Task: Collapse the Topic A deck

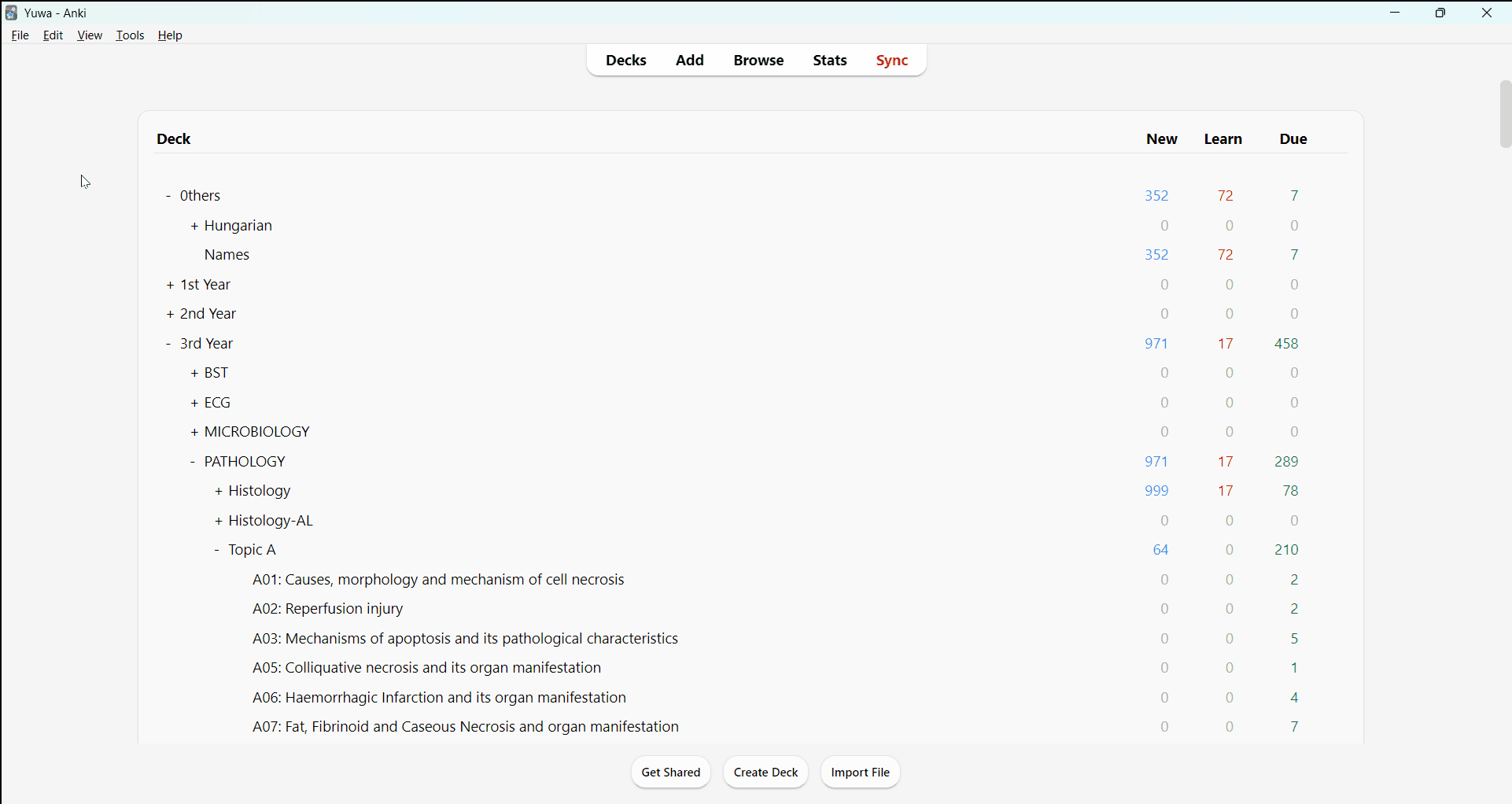Action: [x=217, y=551]
